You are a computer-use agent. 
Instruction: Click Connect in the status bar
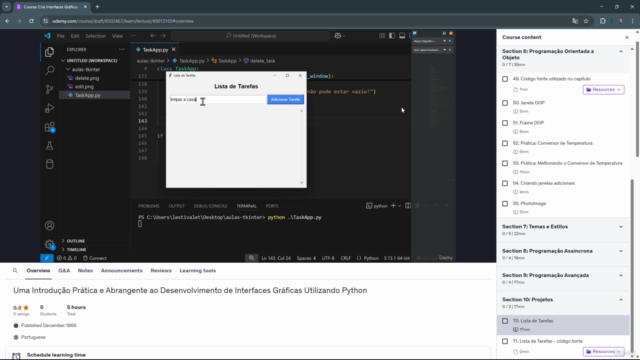click(95, 258)
